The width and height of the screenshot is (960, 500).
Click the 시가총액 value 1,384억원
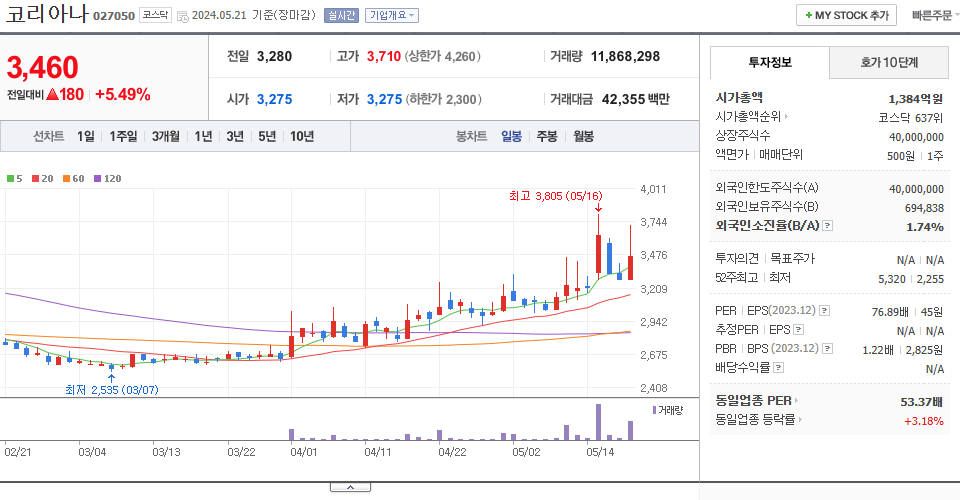click(916, 99)
